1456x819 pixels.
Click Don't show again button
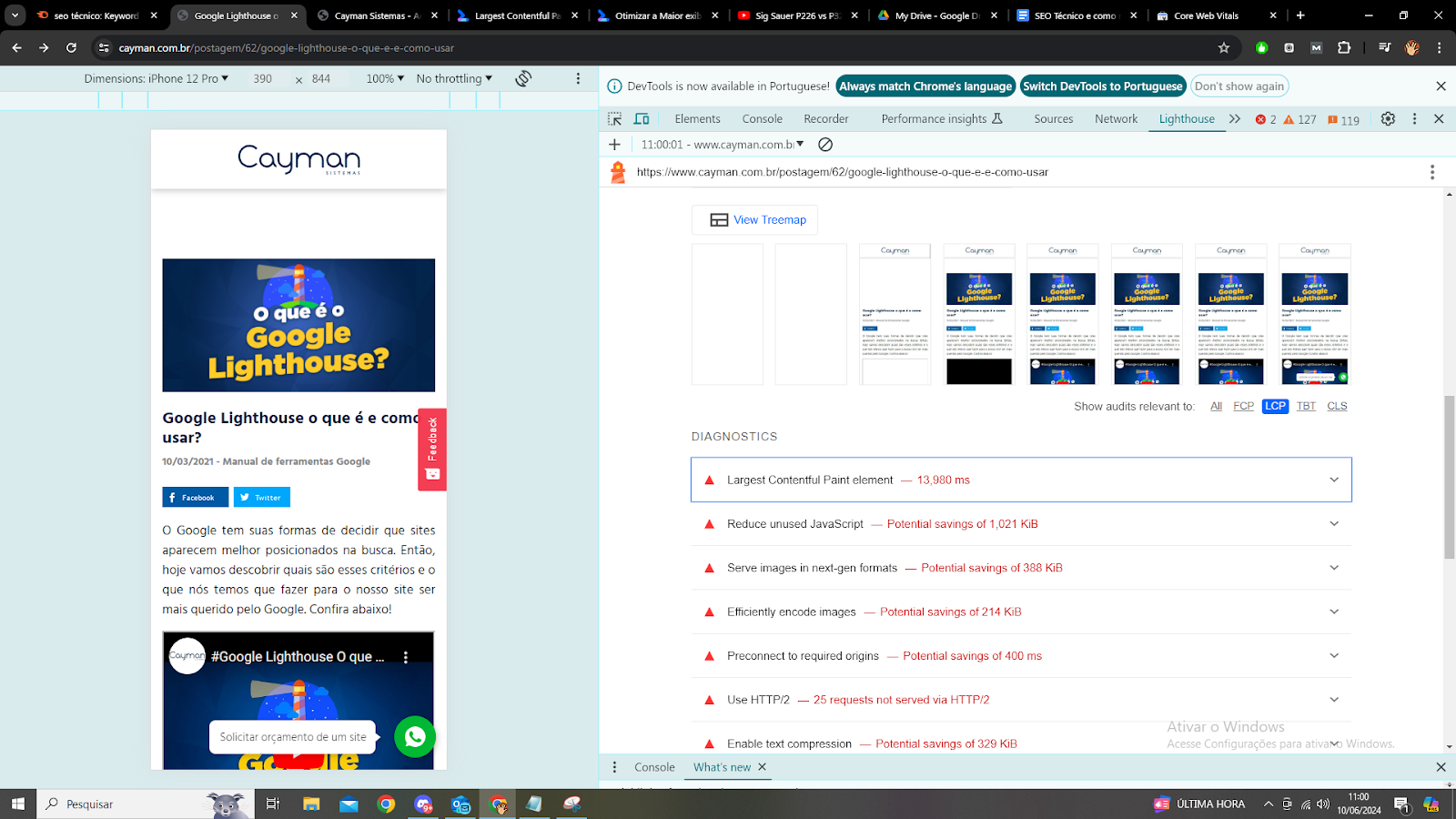tap(1239, 86)
